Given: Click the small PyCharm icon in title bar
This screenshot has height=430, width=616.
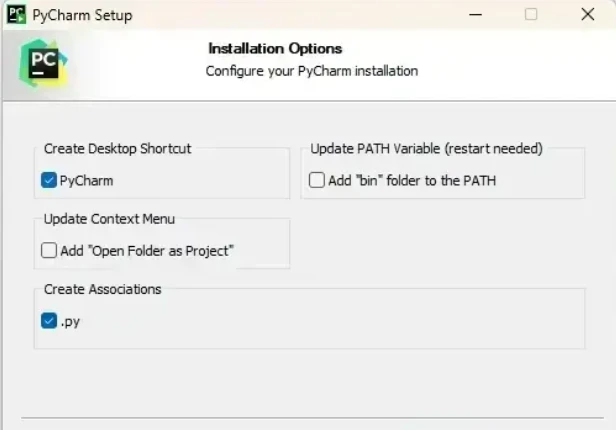Looking at the screenshot, I should [16, 15].
